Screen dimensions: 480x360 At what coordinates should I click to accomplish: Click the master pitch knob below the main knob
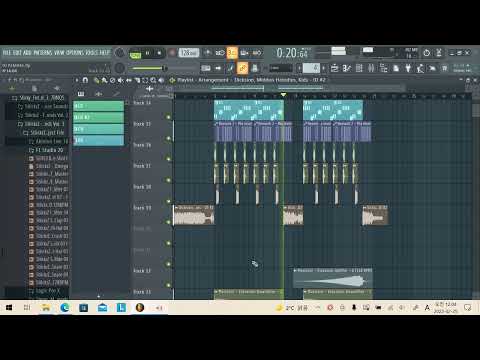click(x=119, y=68)
